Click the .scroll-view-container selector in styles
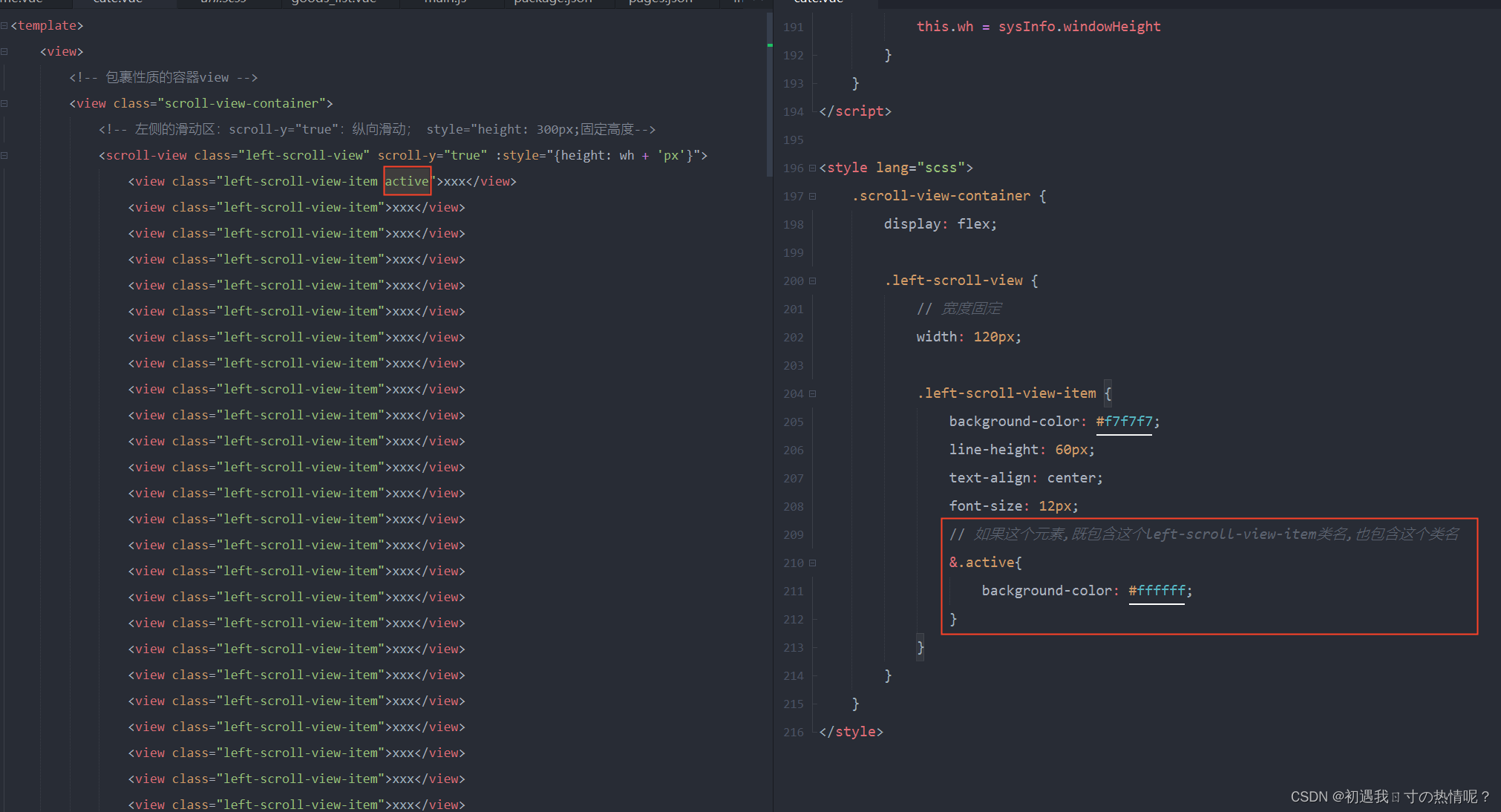The height and width of the screenshot is (812, 1501). [x=941, y=196]
